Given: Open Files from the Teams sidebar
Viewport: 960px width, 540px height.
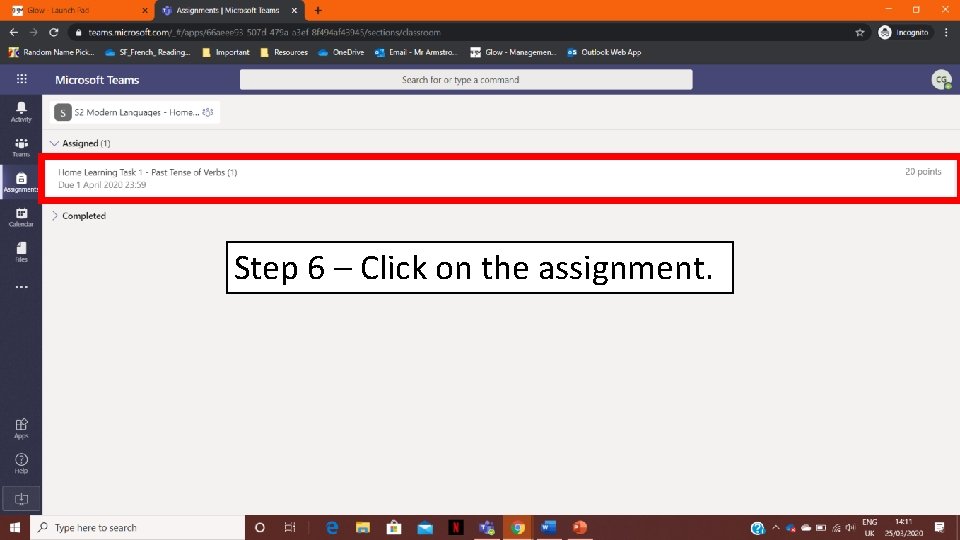Looking at the screenshot, I should pos(21,252).
